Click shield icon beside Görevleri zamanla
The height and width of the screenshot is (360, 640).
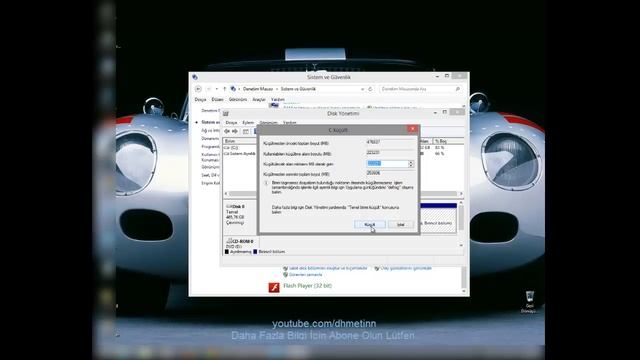(x=285, y=275)
